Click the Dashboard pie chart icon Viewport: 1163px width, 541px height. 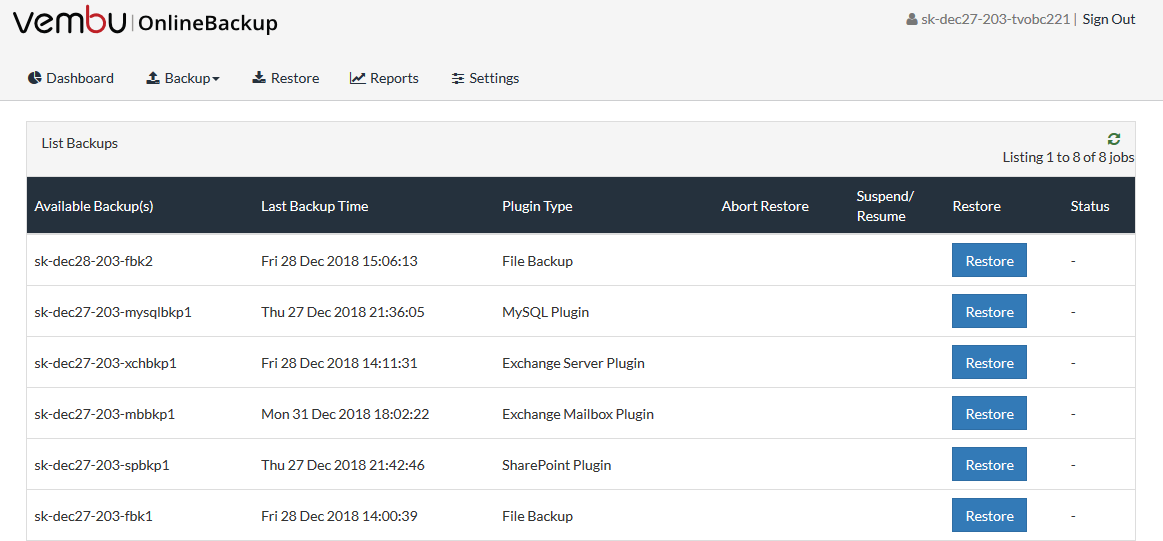[x=34, y=78]
